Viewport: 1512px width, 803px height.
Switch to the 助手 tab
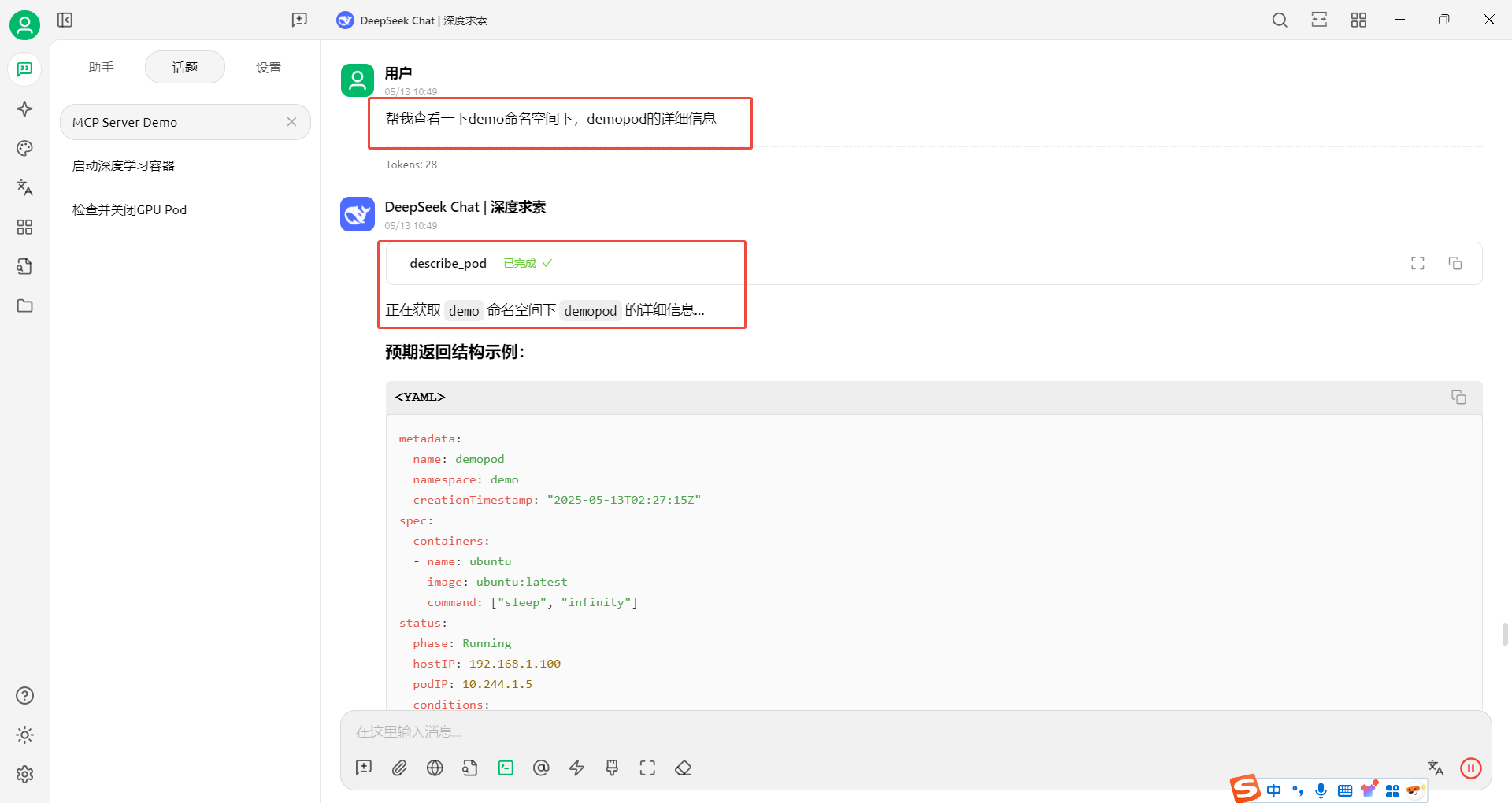click(x=102, y=68)
